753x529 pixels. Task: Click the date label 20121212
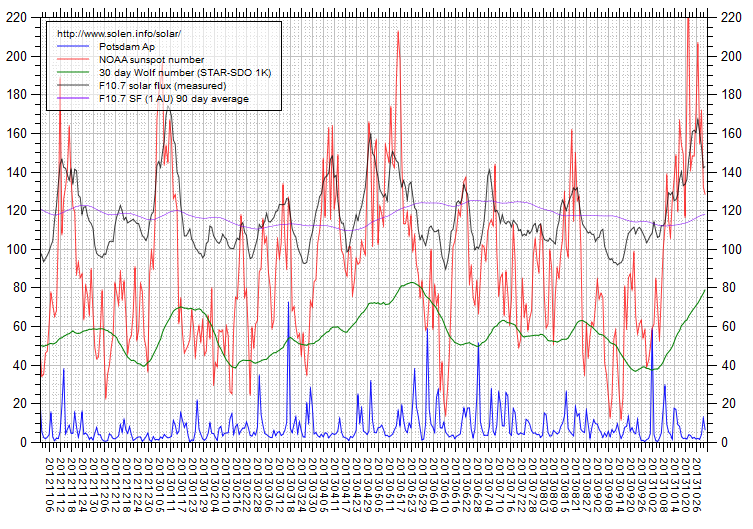(x=116, y=485)
